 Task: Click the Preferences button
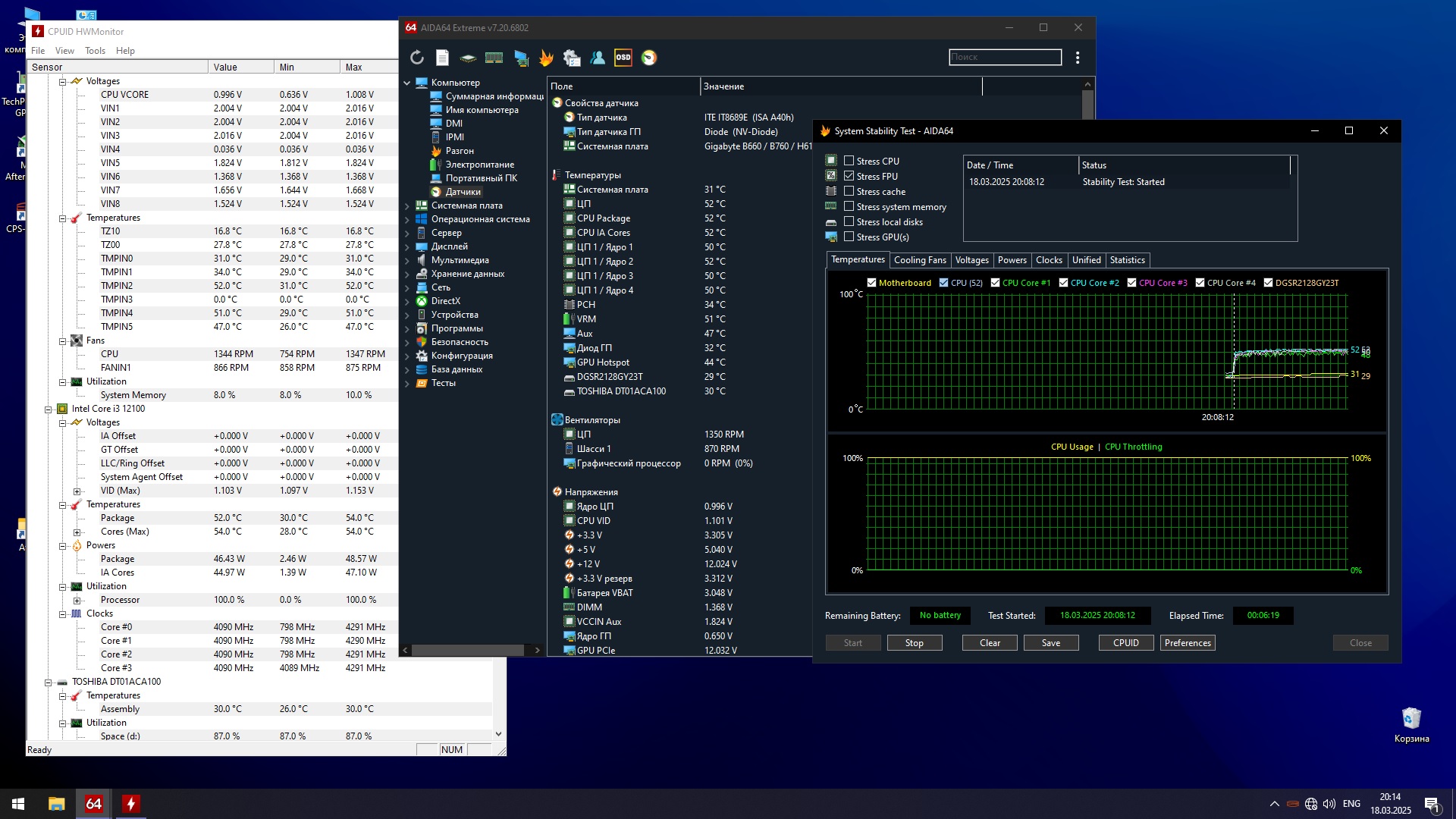[1187, 643]
